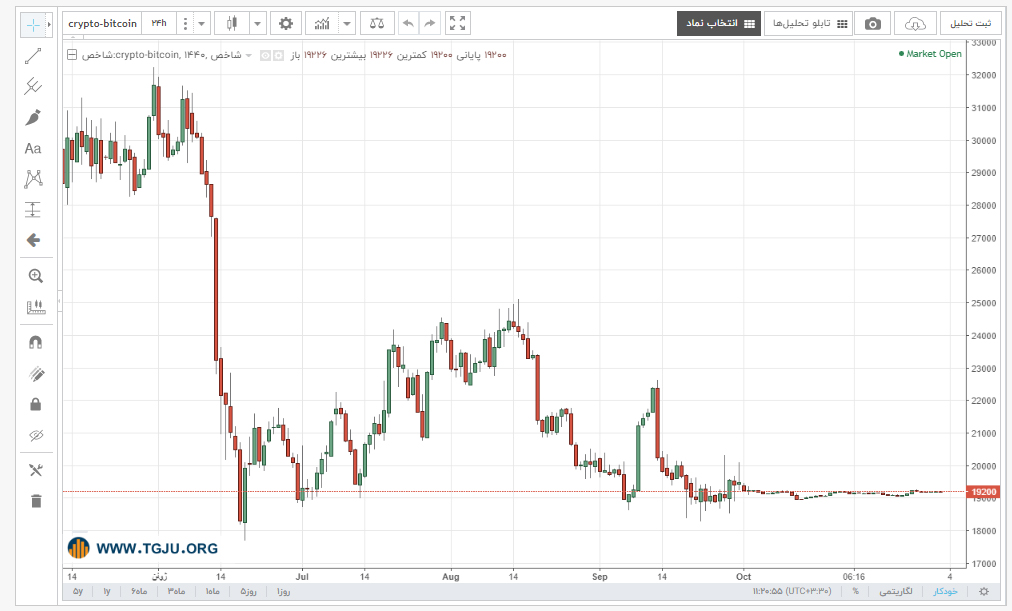1012x611 pixels.
Task: Click the انتخاب نماد button
Action: tap(719, 24)
